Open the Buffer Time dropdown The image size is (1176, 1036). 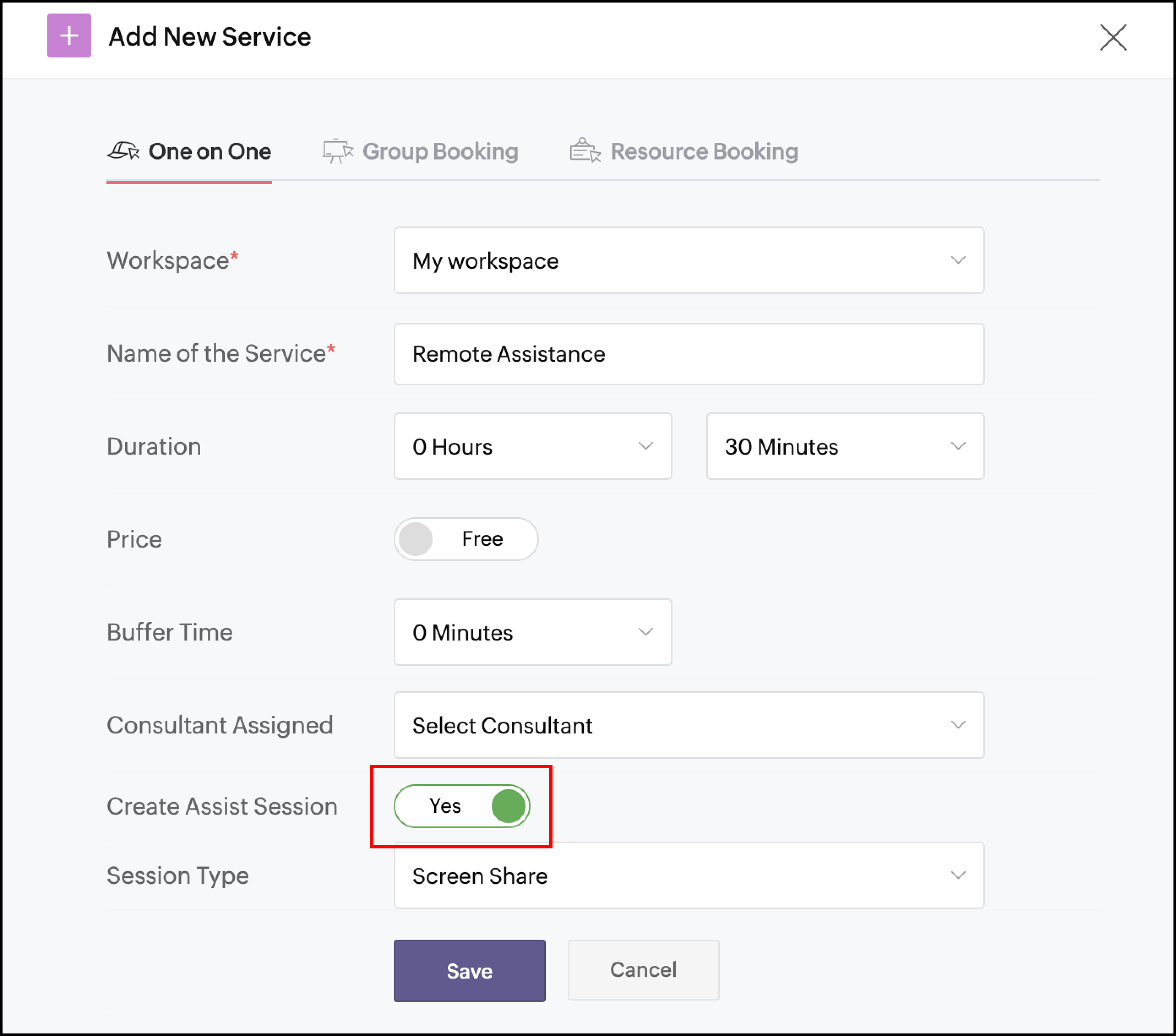(x=532, y=632)
